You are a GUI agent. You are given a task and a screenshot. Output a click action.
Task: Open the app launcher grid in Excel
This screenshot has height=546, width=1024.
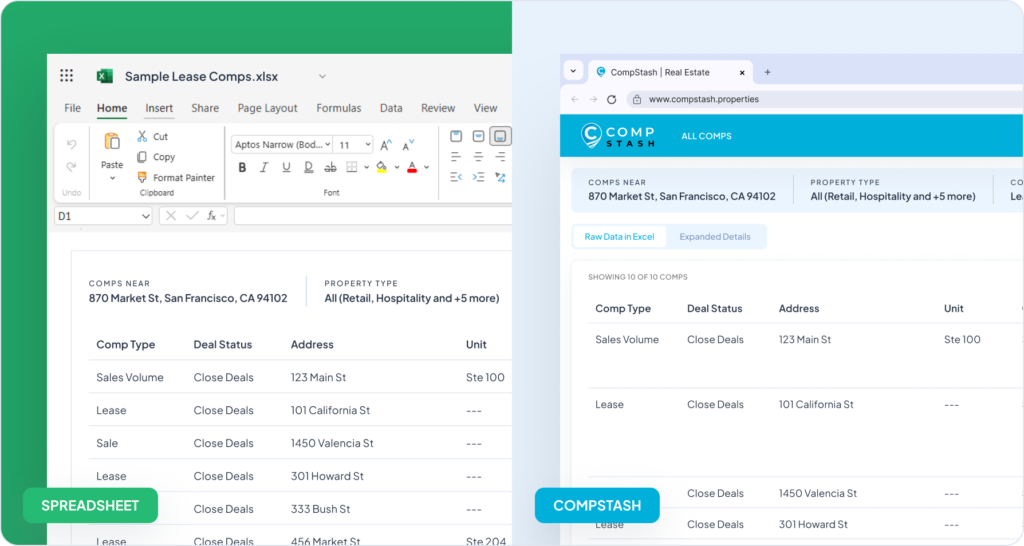point(67,76)
